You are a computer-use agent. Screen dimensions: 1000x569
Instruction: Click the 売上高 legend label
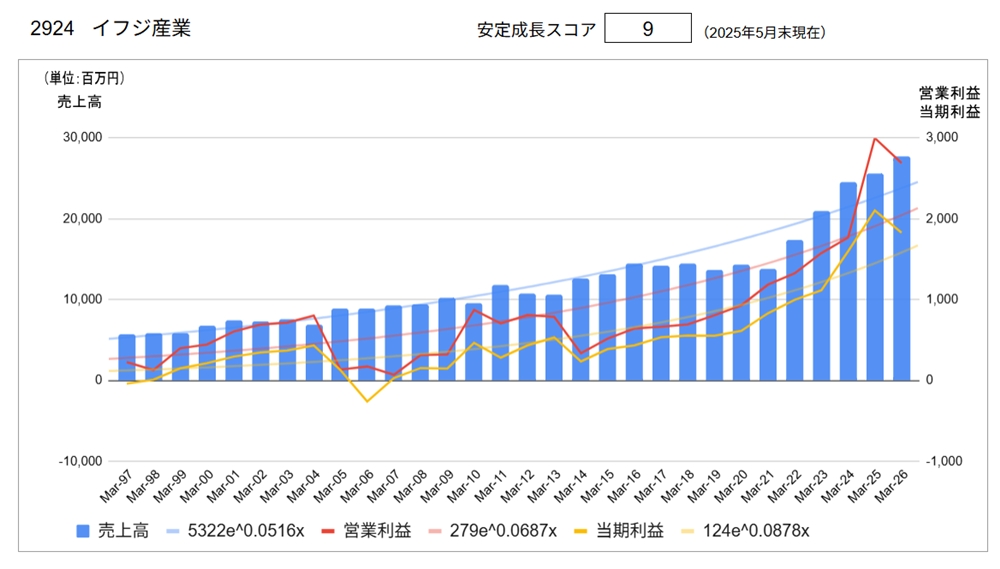pos(123,531)
